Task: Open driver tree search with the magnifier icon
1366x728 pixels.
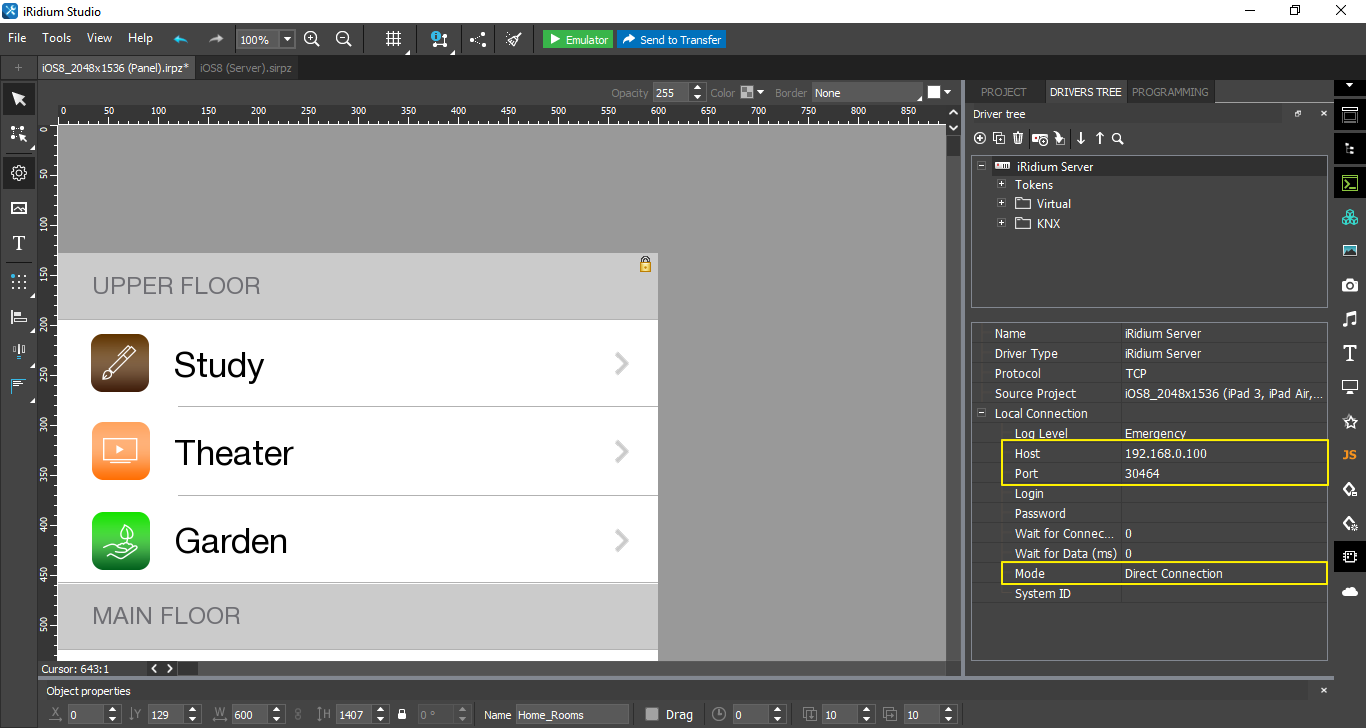Action: point(1118,138)
